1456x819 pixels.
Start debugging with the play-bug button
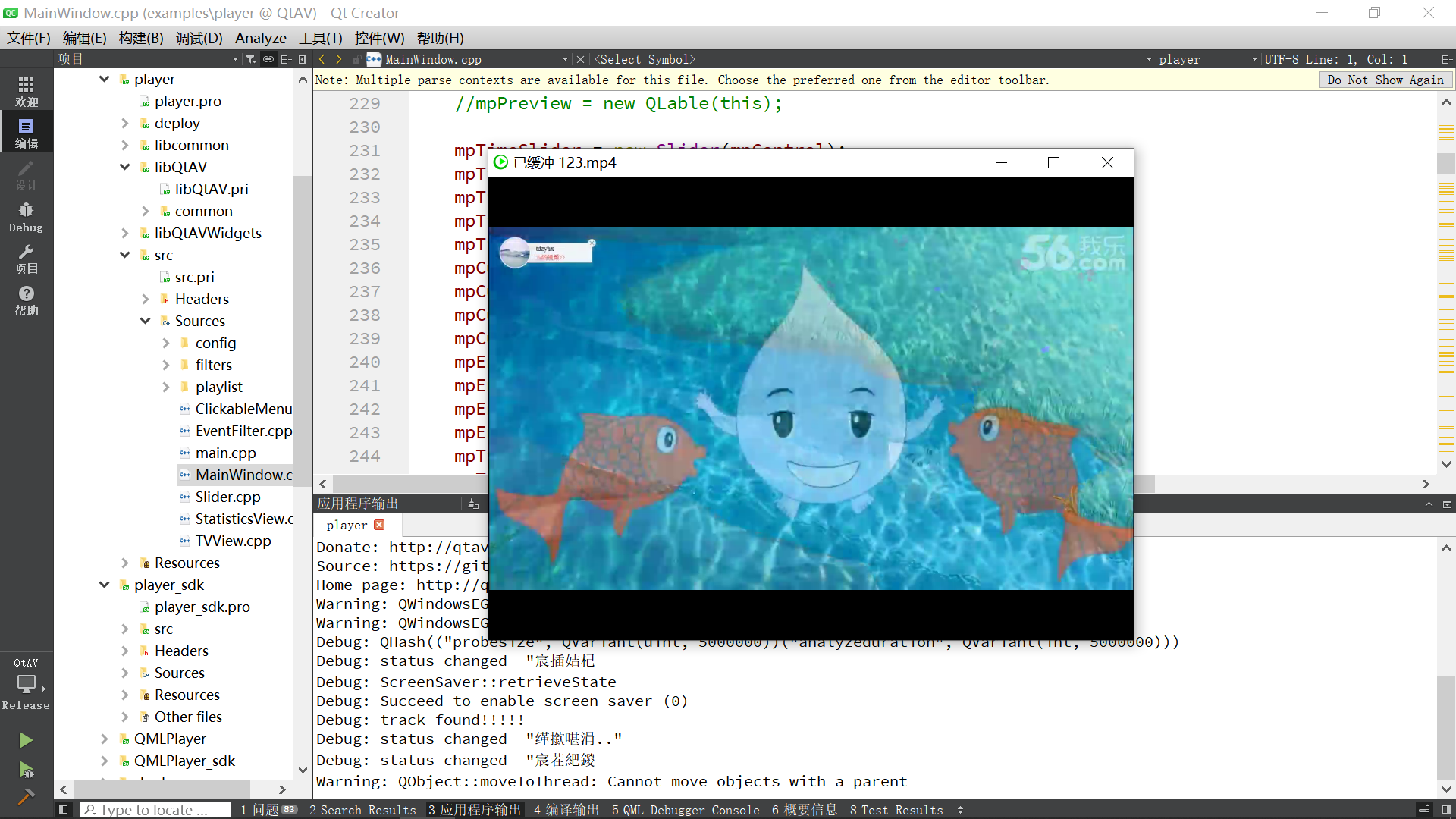coord(26,770)
